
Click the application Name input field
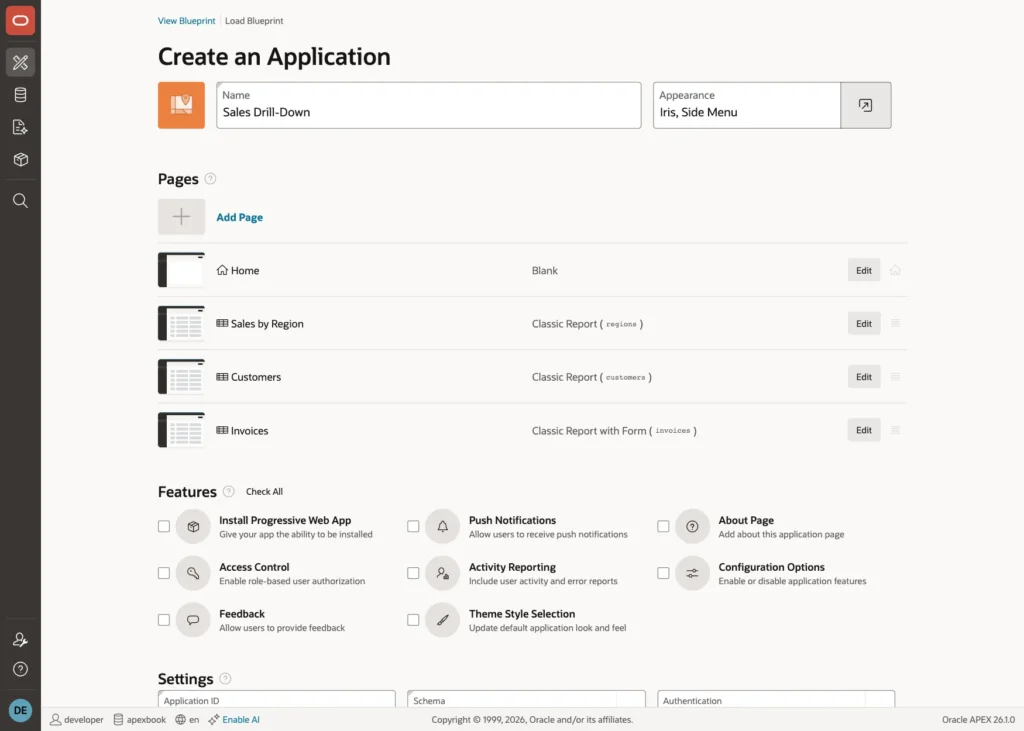428,105
